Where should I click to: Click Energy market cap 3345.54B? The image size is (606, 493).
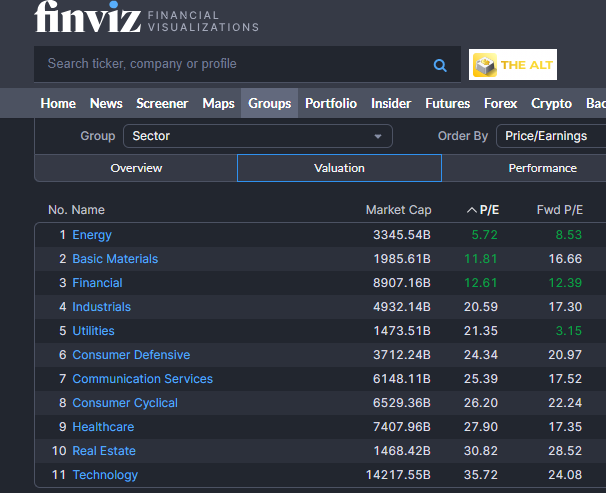pyautogui.click(x=402, y=235)
